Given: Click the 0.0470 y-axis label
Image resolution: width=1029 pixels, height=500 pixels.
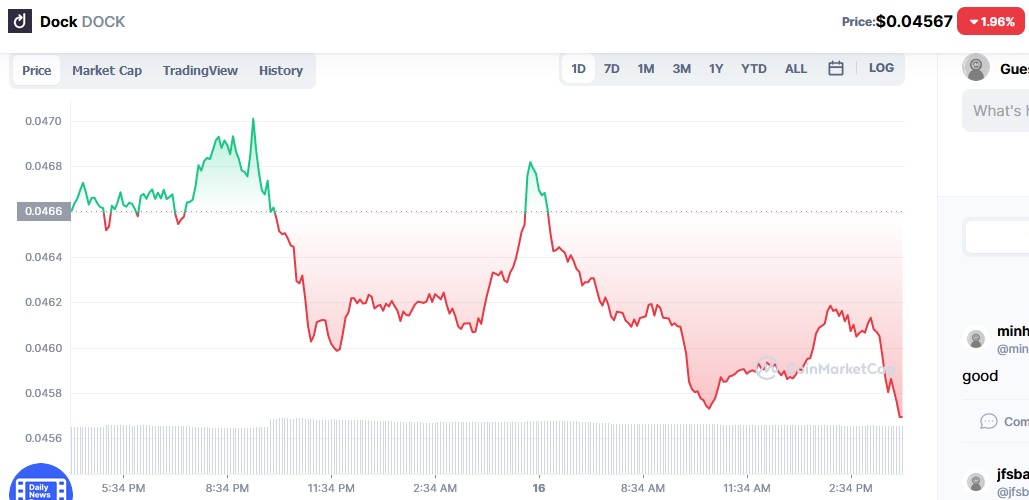Looking at the screenshot, I should click(43, 121).
